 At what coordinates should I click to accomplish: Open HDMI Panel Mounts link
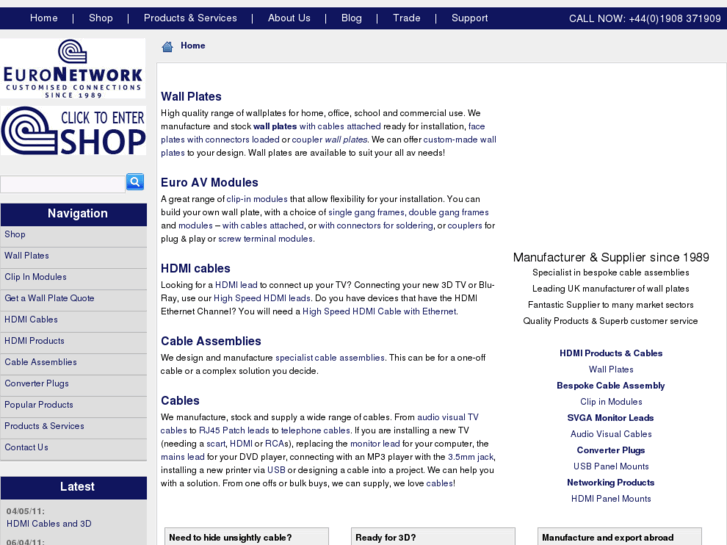(611, 499)
